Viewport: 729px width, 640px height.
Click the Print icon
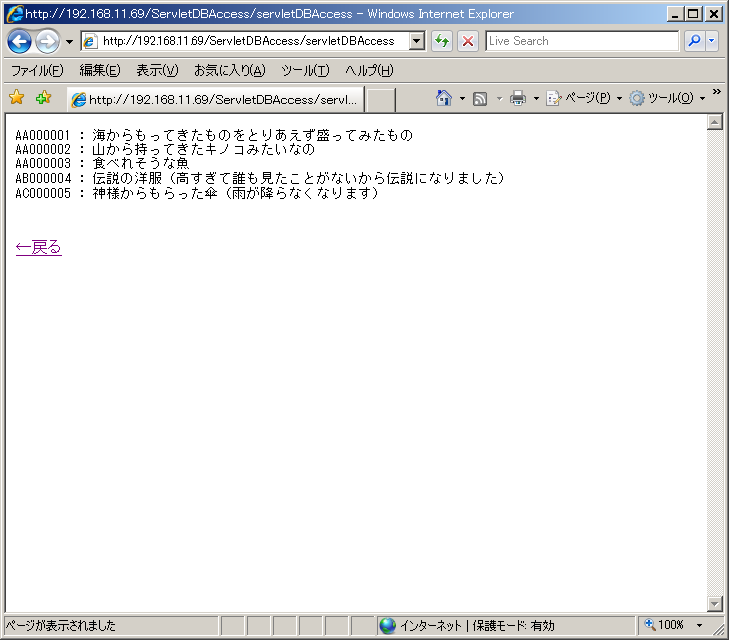pyautogui.click(x=518, y=99)
